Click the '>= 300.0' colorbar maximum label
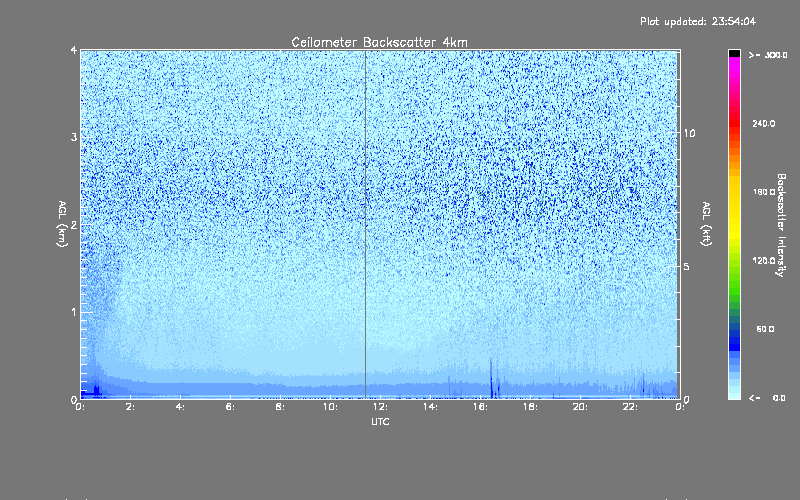 click(768, 55)
